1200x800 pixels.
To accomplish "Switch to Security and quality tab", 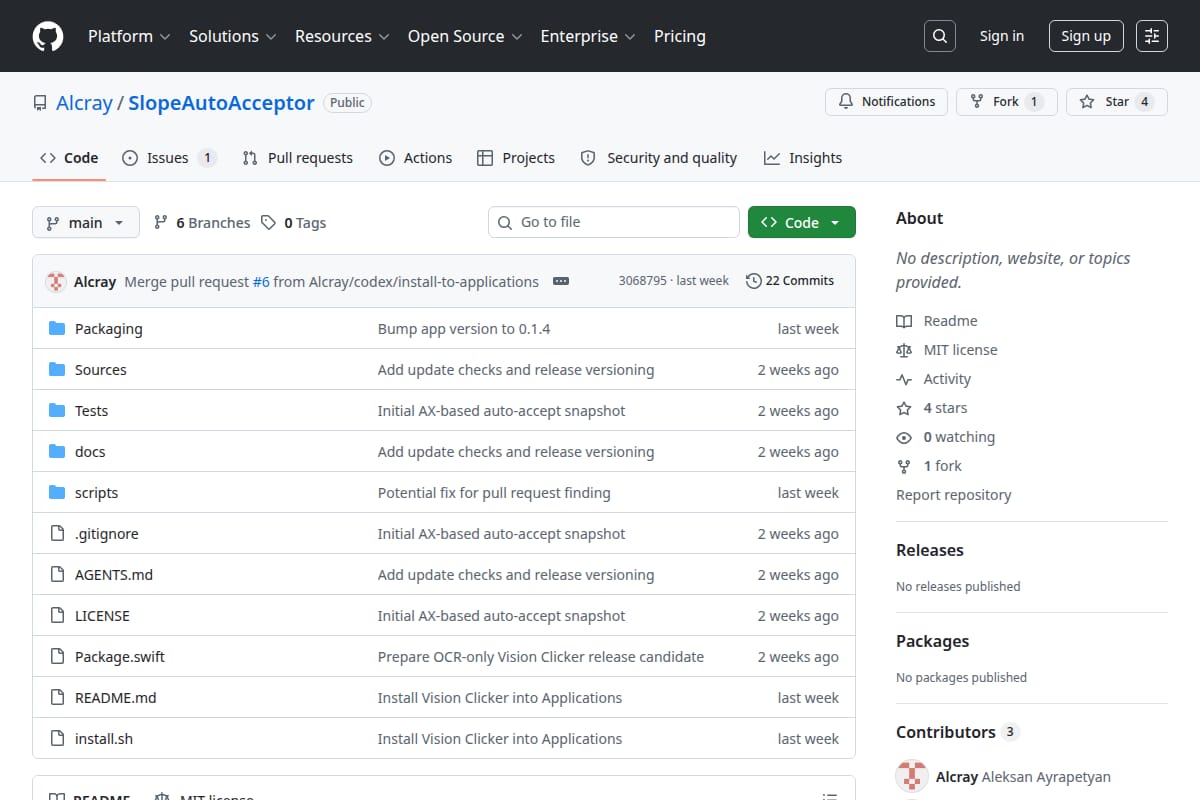I will point(659,158).
